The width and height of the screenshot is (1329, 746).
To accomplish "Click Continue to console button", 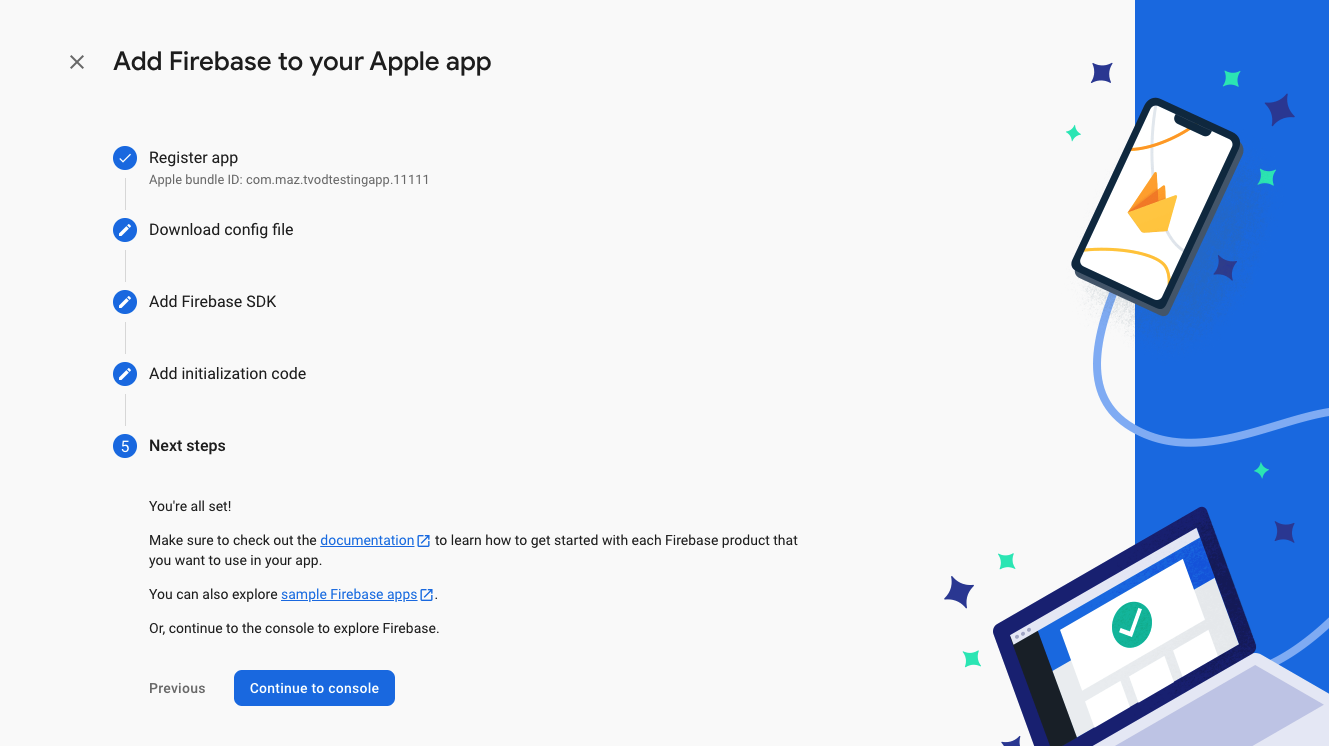I will [x=314, y=688].
